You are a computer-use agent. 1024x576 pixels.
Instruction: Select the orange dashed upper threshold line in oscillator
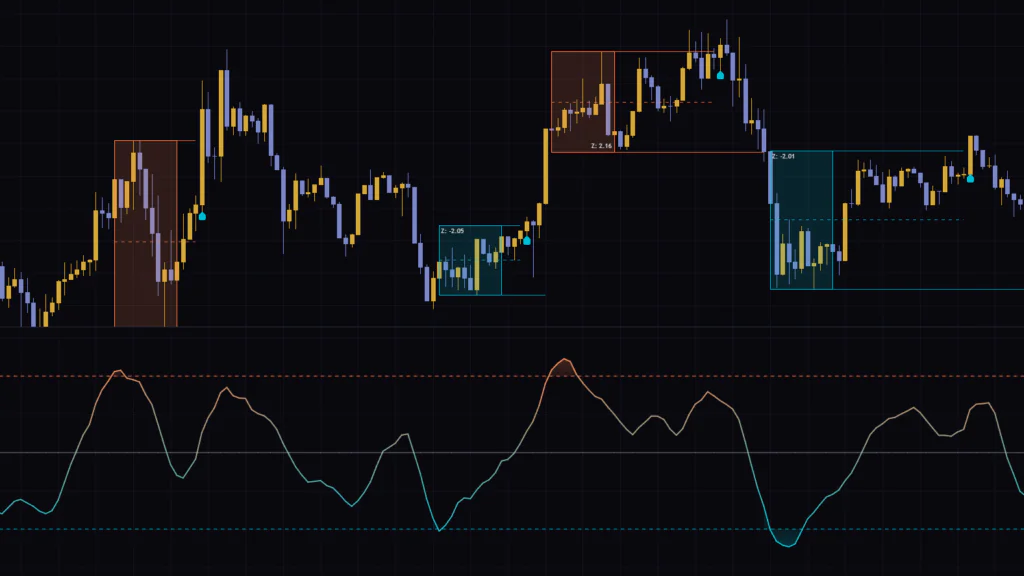pyautogui.click(x=512, y=376)
